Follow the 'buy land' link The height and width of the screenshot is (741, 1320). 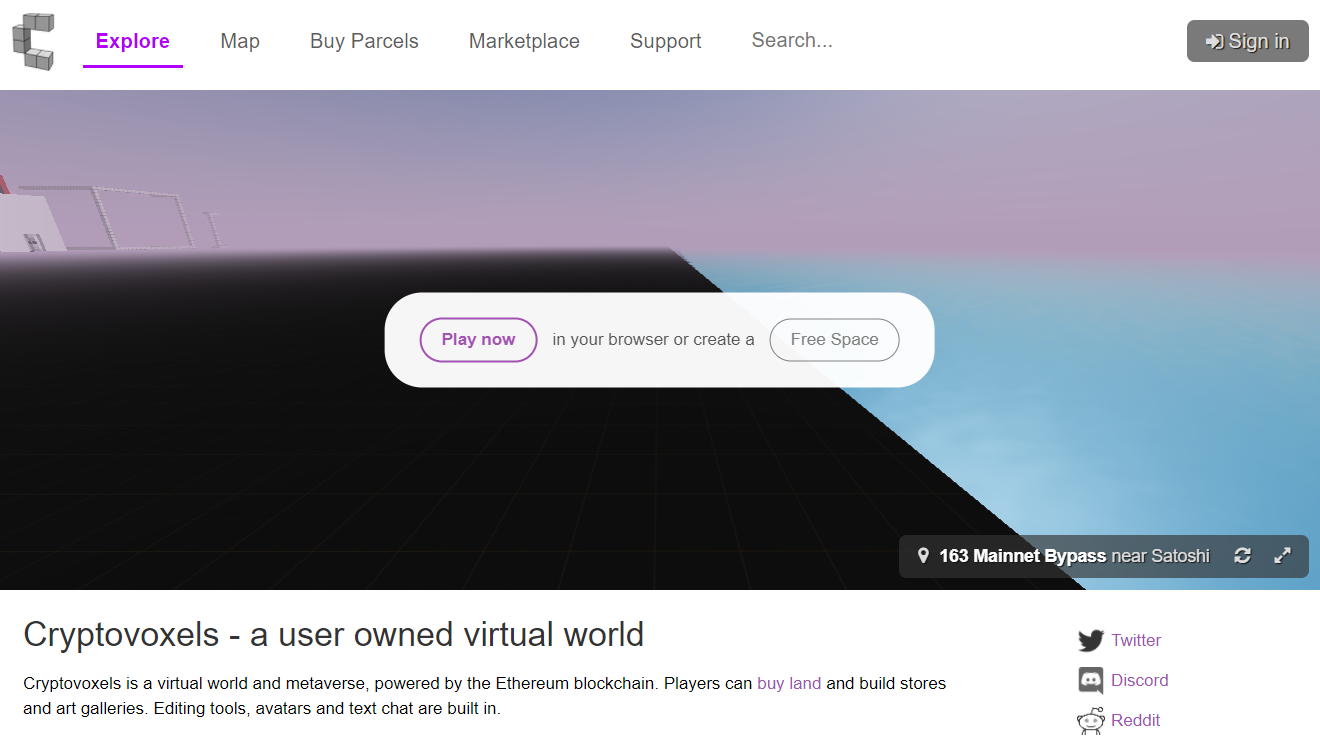(789, 684)
